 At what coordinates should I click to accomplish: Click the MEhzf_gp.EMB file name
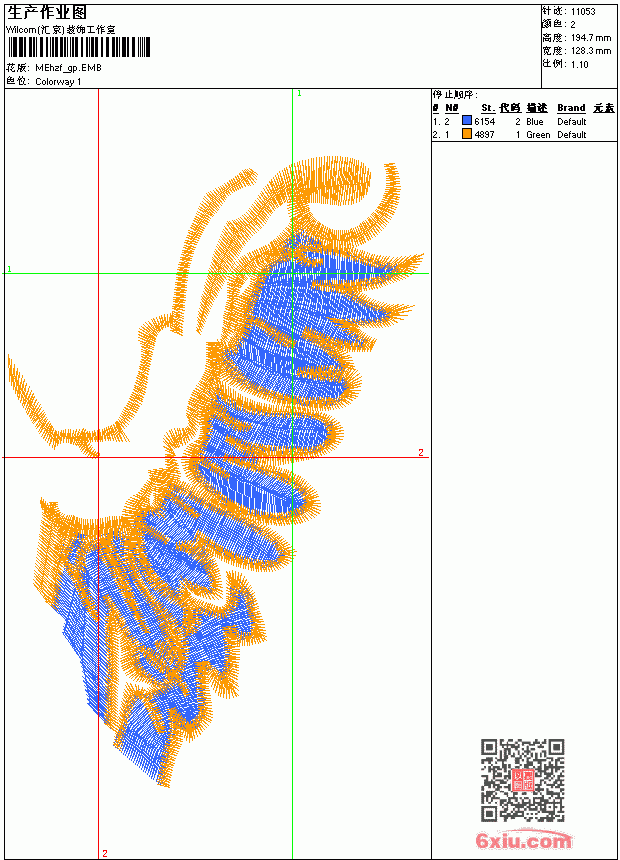click(68, 68)
